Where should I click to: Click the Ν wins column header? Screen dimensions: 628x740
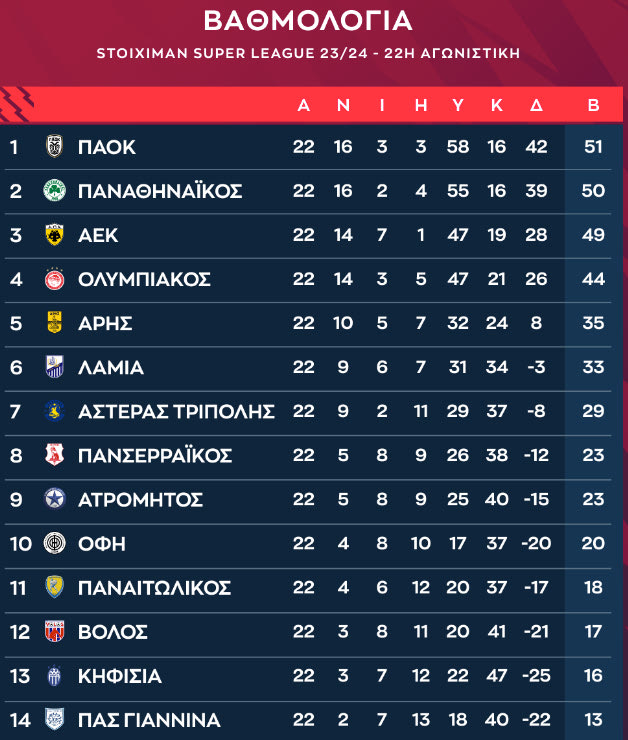click(343, 105)
